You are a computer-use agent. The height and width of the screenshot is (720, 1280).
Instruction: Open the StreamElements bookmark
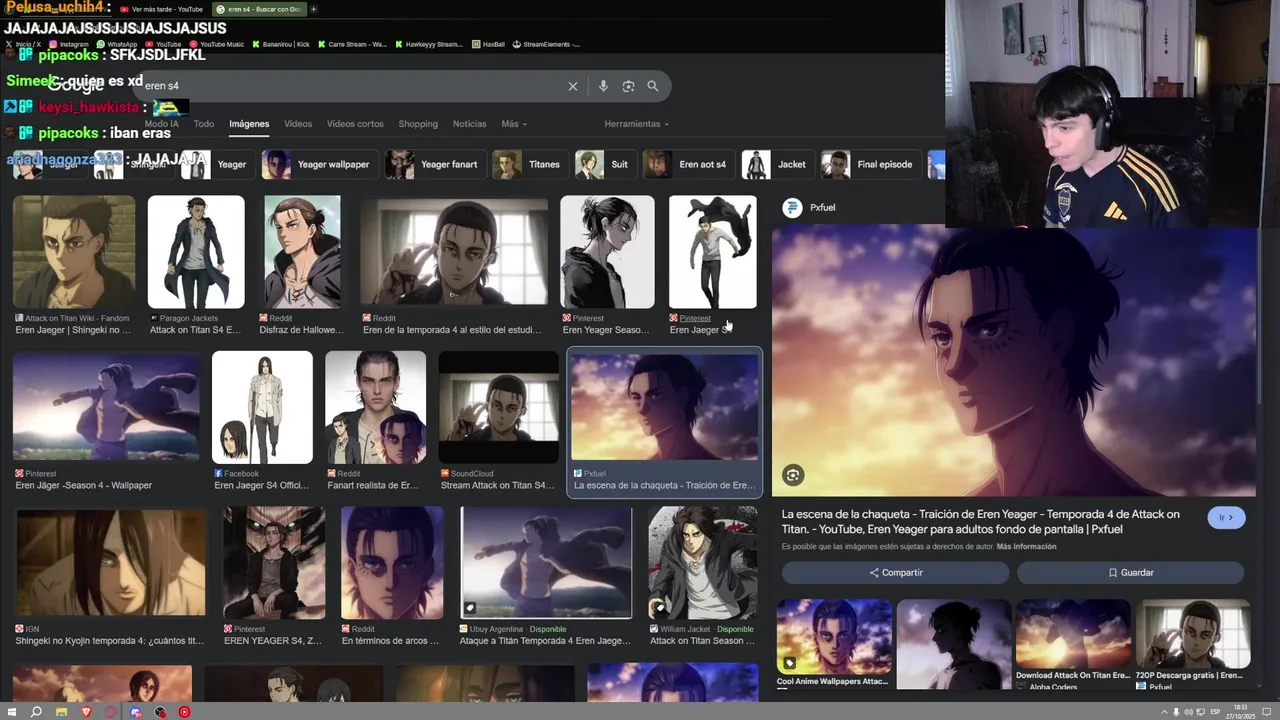click(547, 44)
